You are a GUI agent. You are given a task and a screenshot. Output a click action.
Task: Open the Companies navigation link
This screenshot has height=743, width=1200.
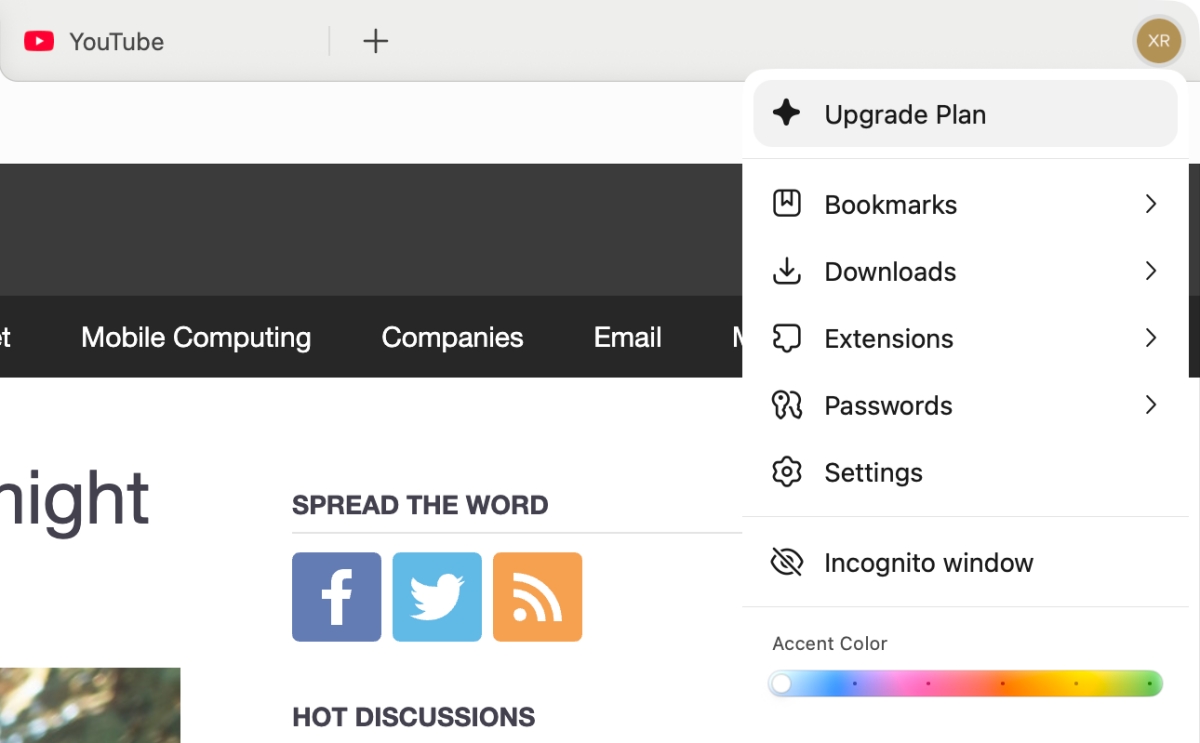(452, 337)
